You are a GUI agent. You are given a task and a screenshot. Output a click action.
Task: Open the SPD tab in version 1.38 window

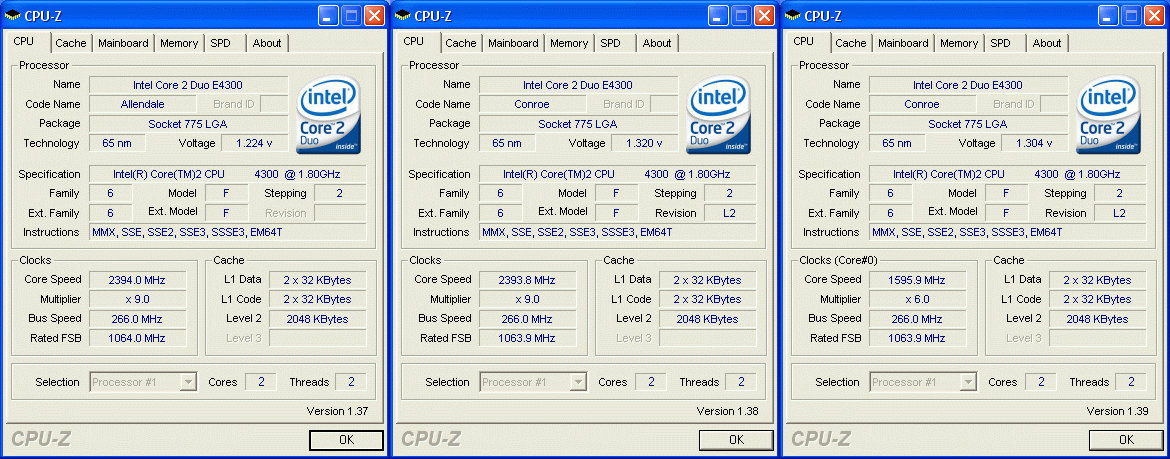pos(610,43)
